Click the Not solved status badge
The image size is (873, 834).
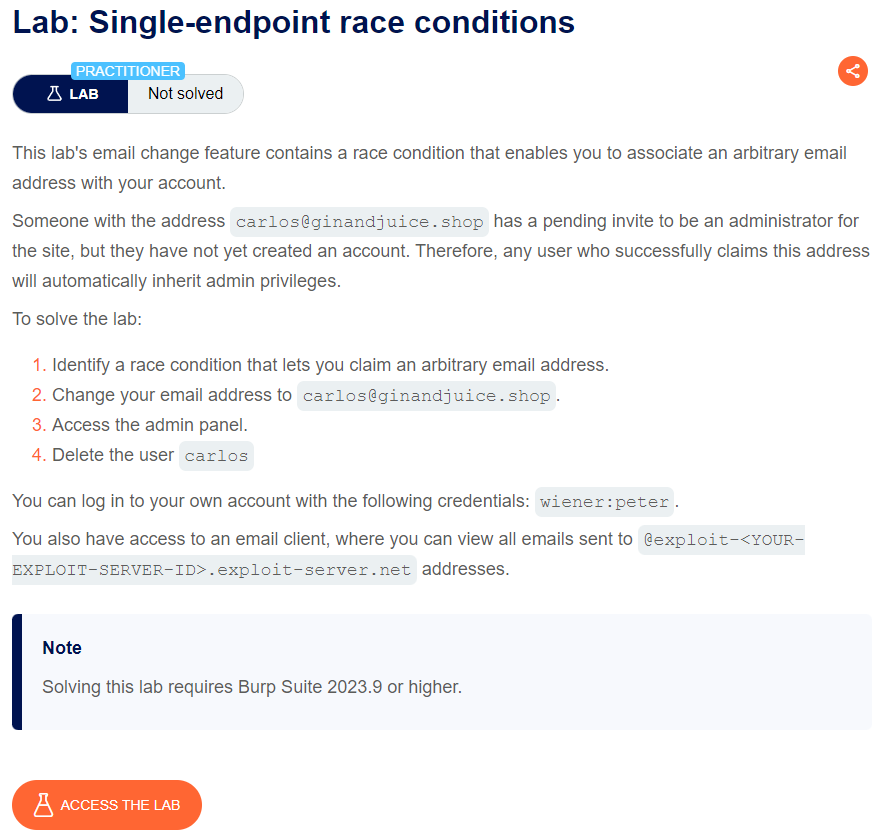click(x=185, y=94)
